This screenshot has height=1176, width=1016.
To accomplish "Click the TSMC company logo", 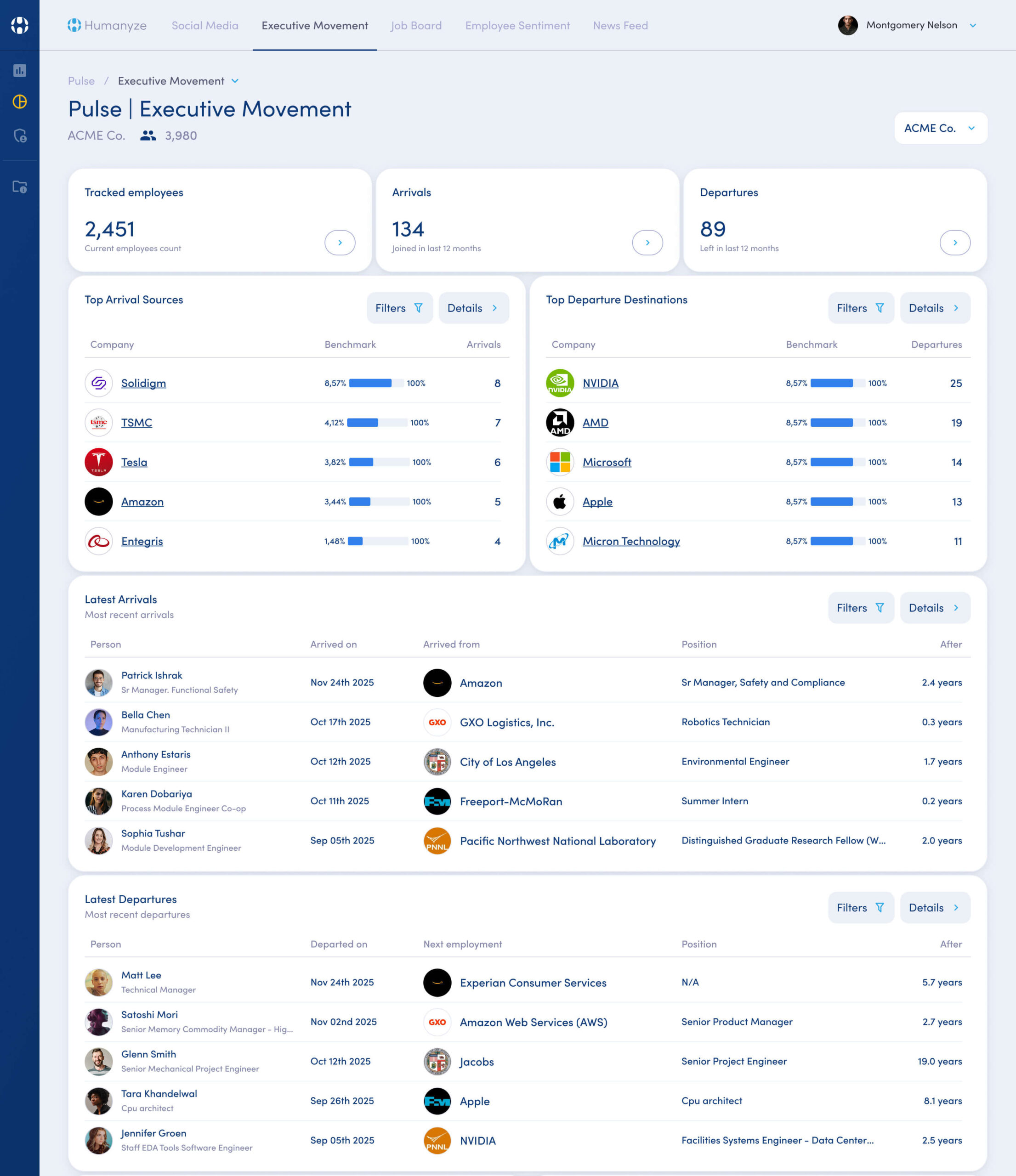I will pos(99,423).
